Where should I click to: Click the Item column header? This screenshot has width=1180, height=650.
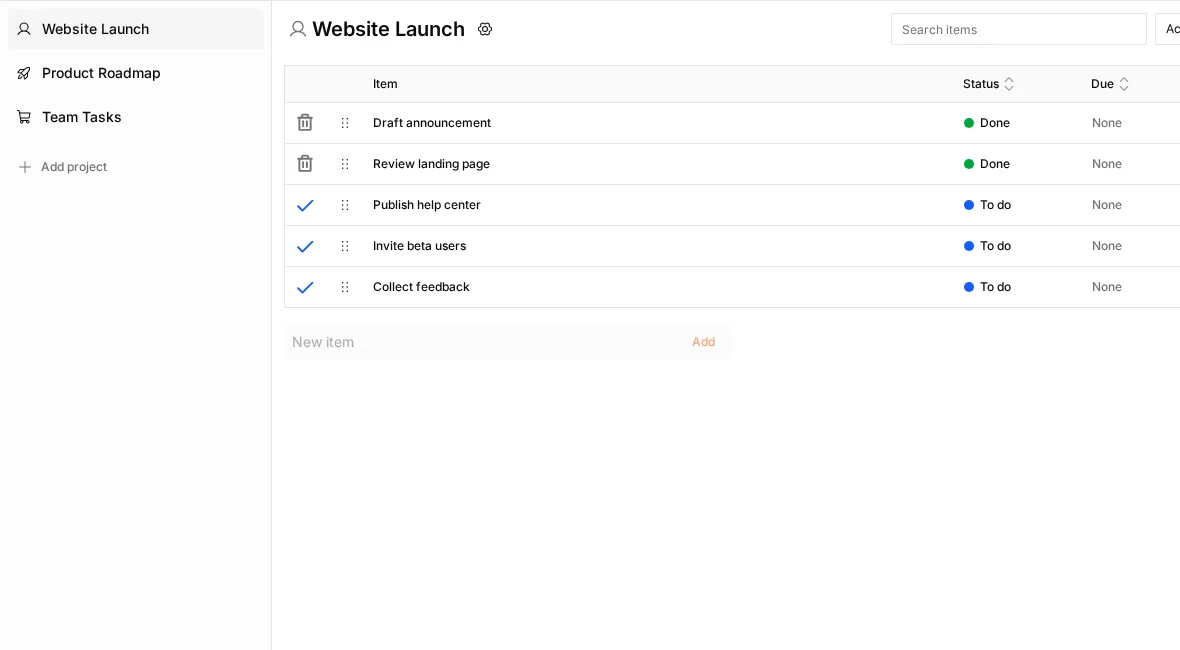click(x=385, y=84)
